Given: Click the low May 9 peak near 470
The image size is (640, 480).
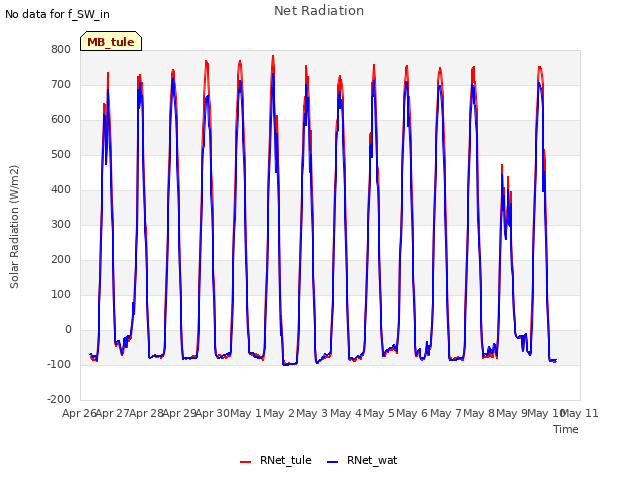Looking at the screenshot, I should (502, 165).
